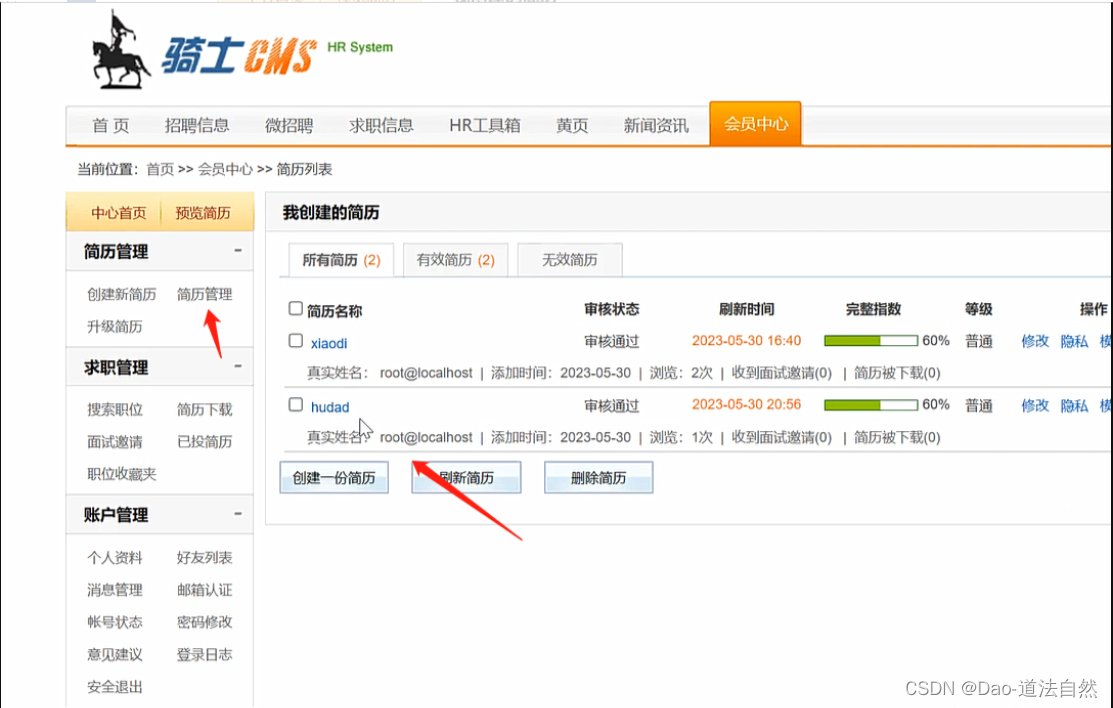Open the 招聘信息 navigation menu item
Viewport: 1113px width, 708px height.
coord(197,124)
